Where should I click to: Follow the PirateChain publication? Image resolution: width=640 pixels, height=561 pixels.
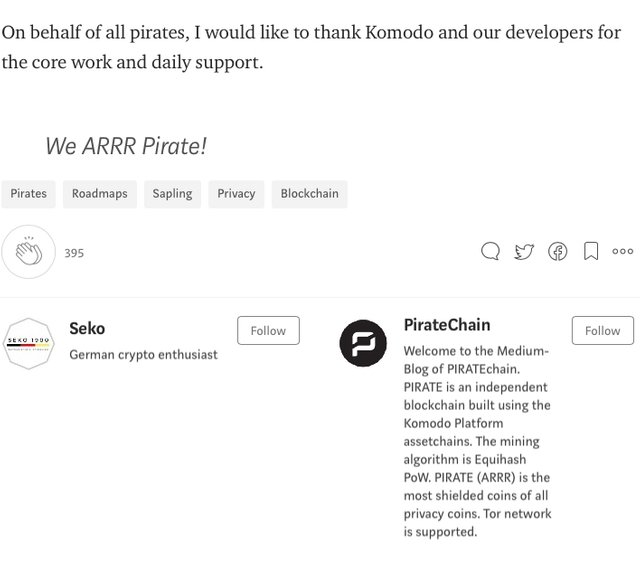coord(603,330)
